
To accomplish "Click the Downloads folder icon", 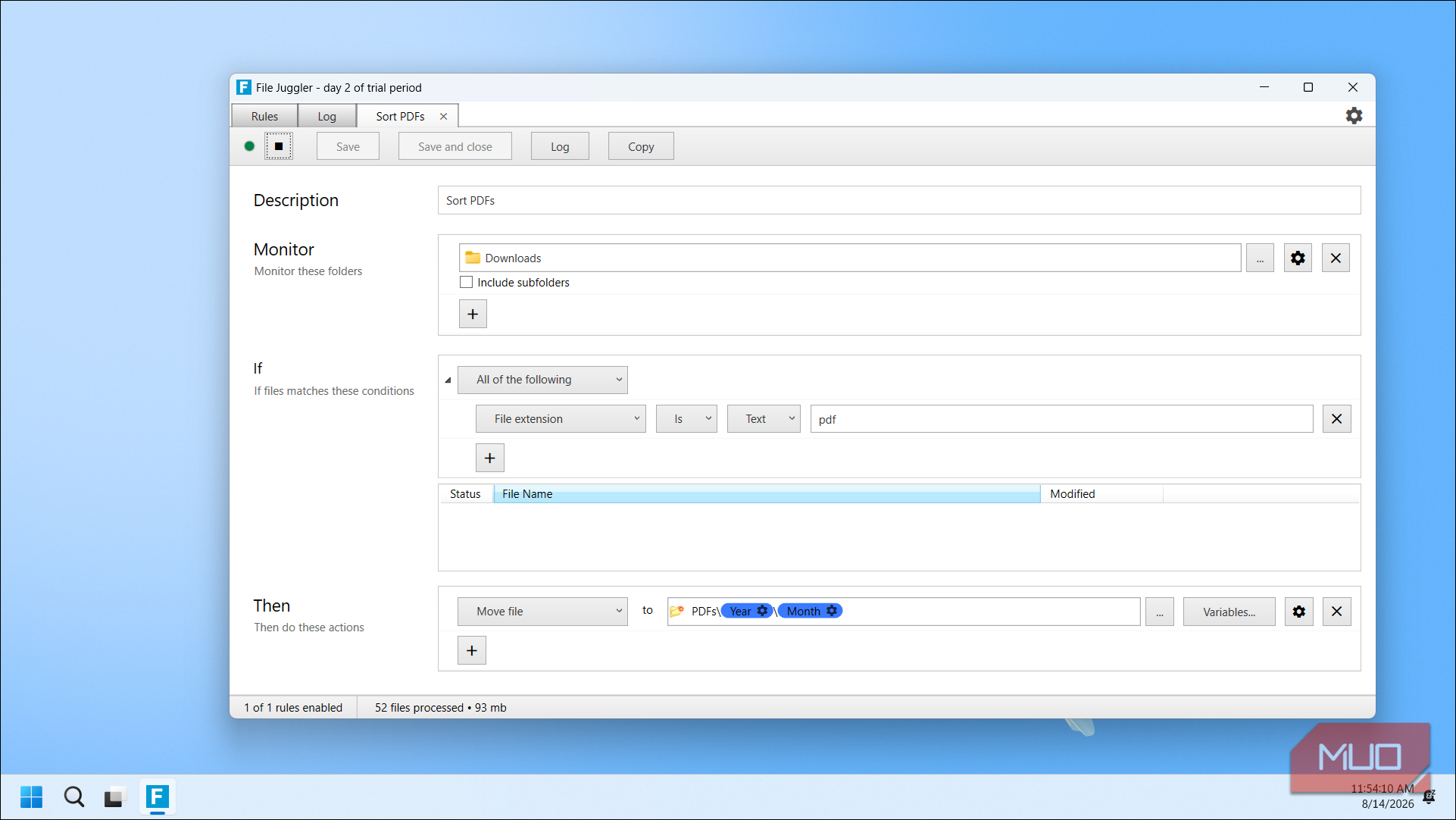I will [473, 258].
